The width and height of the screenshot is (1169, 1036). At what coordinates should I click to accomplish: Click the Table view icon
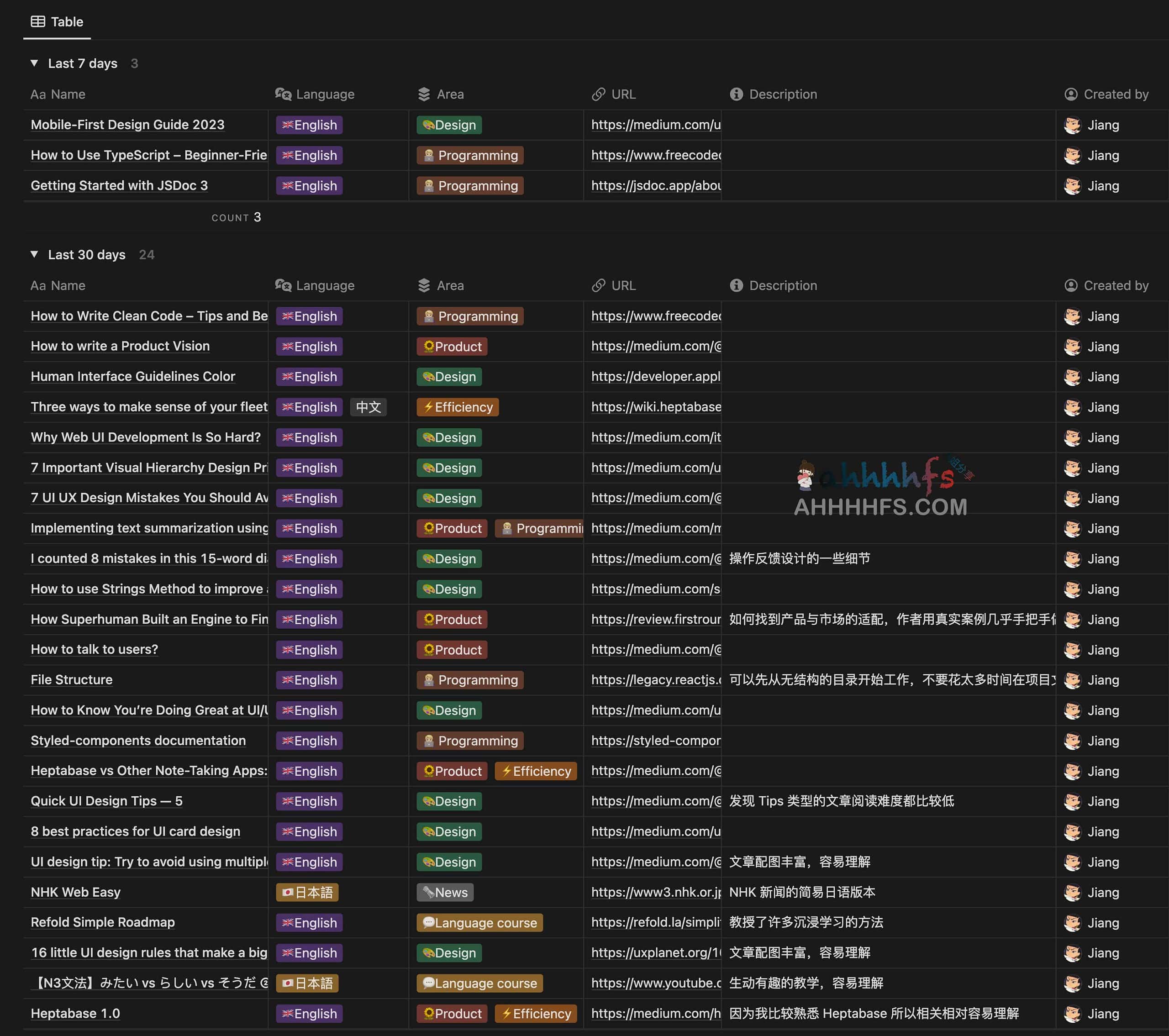click(x=38, y=22)
